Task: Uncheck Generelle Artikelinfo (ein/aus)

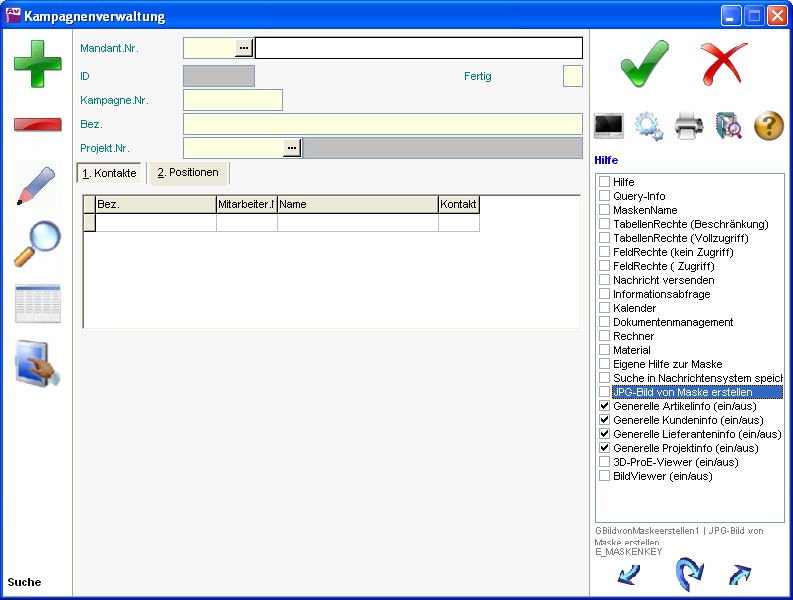Action: coord(604,407)
